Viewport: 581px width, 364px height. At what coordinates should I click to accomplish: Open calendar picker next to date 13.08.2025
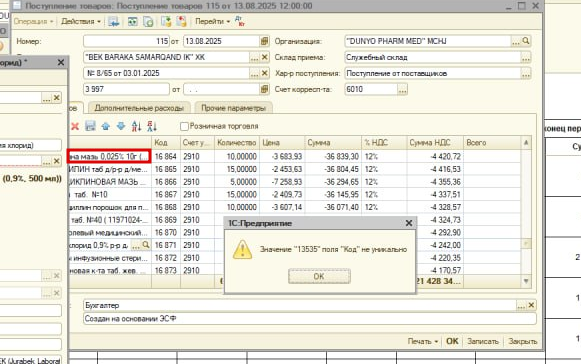[264, 41]
